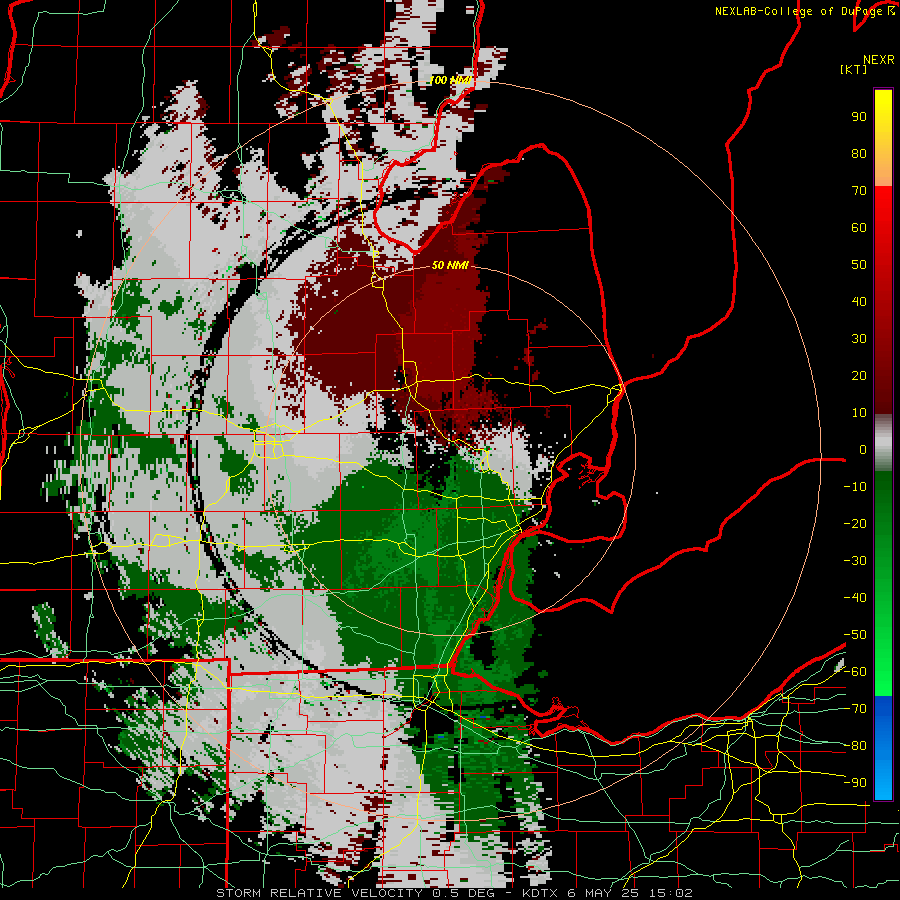Click the 20 value on velocity scale
This screenshot has width=900, height=900.
pos(859,376)
